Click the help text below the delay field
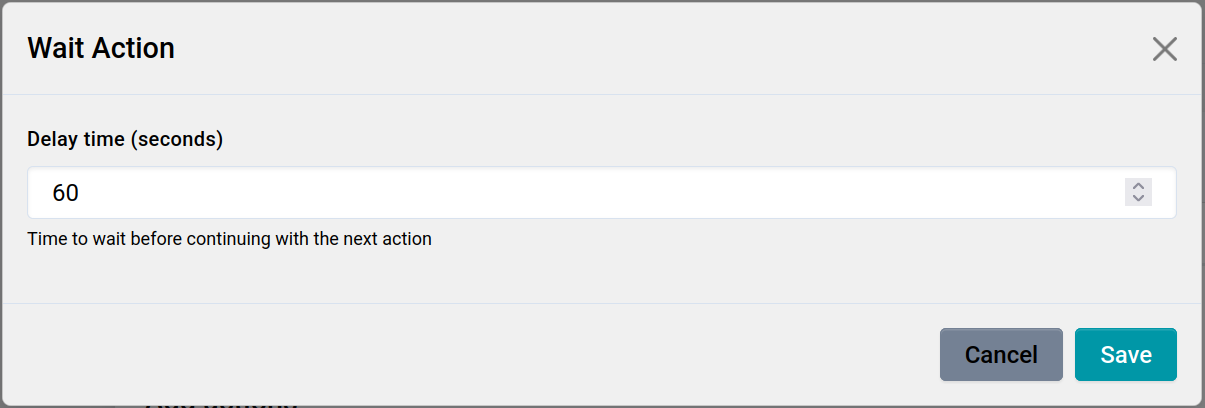Viewport: 1205px width, 408px height. click(229, 240)
